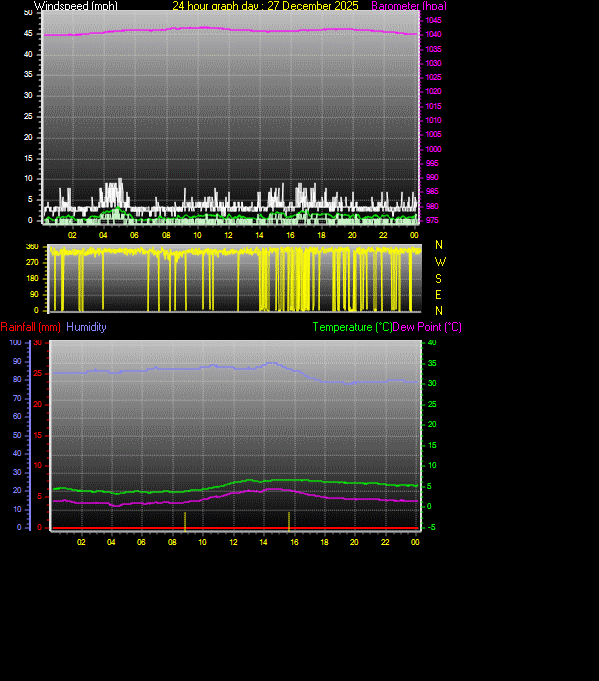Click the 990 barometer axis value
The height and width of the screenshot is (681, 599).
click(x=432, y=177)
